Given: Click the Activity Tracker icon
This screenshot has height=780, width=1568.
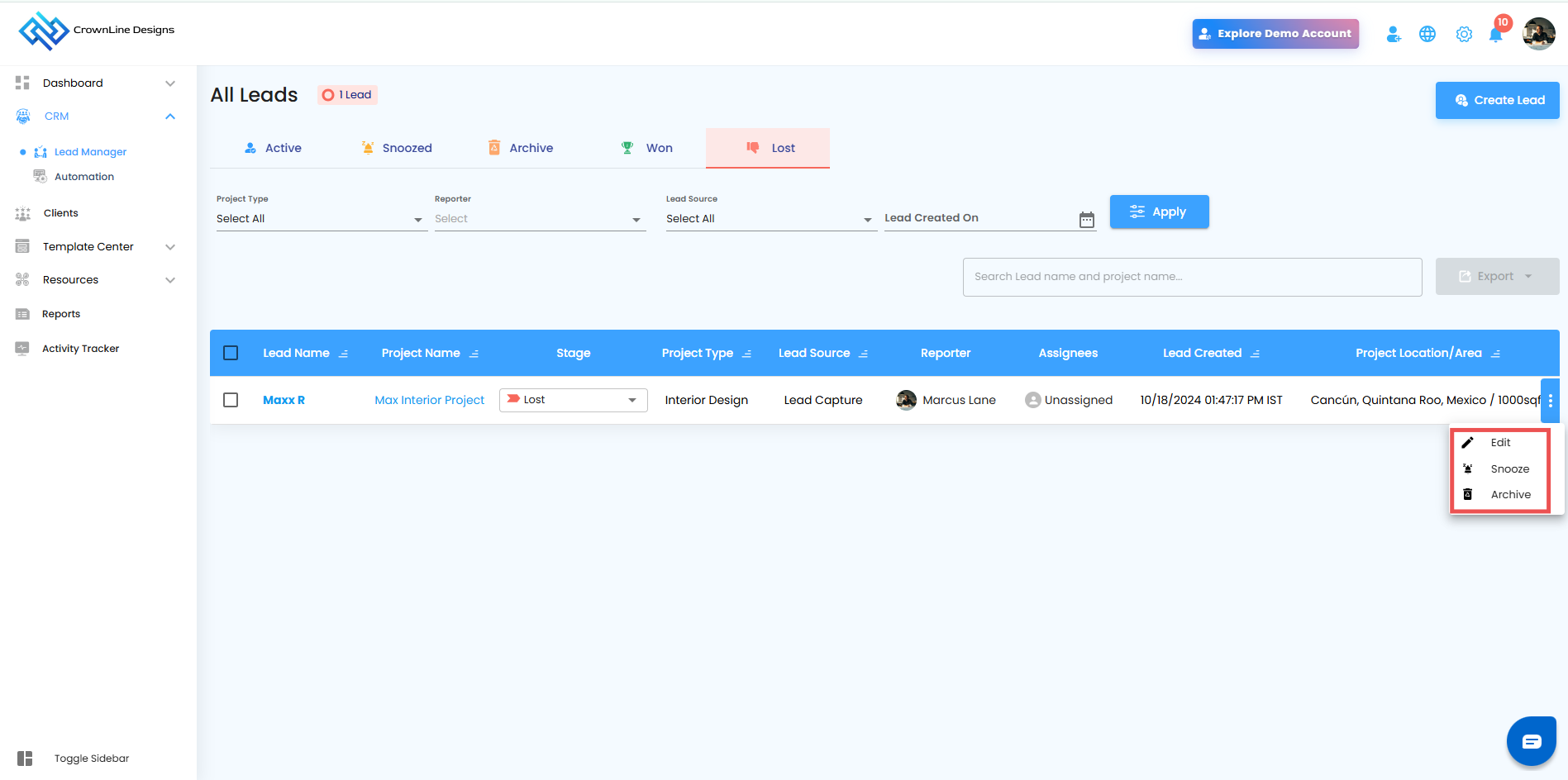Looking at the screenshot, I should [x=22, y=349].
